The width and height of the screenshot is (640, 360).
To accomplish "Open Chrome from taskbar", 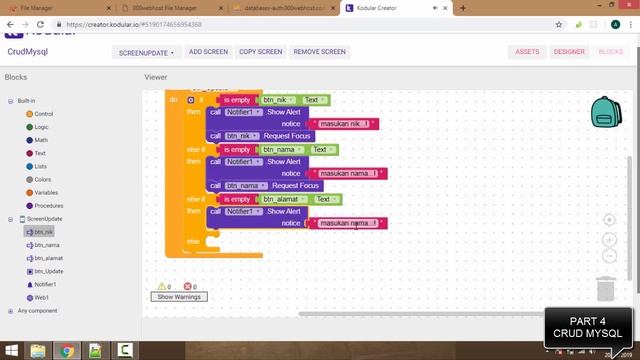I will click(67, 351).
